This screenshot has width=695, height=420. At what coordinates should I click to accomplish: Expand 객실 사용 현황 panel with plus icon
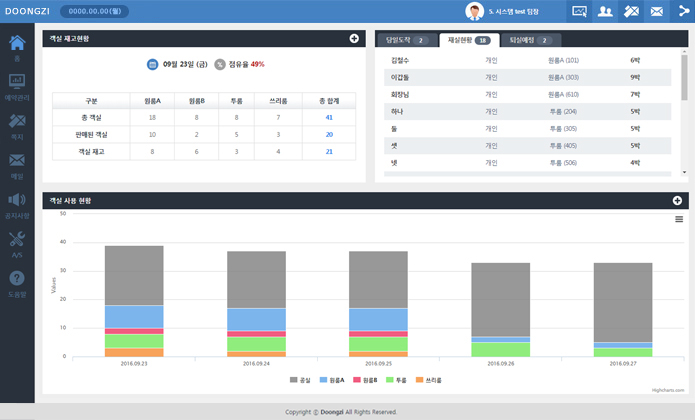click(677, 201)
